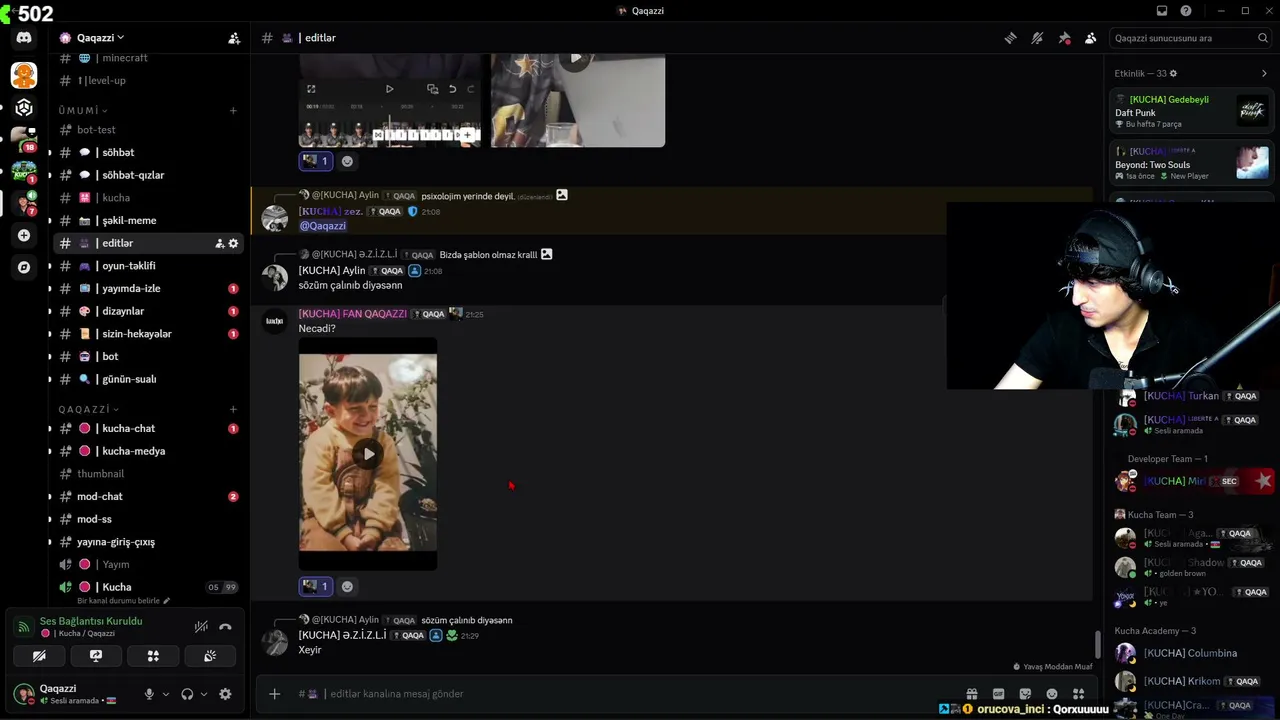Create channel in ÜMUMİ category
1280x720 pixels.
(x=233, y=110)
